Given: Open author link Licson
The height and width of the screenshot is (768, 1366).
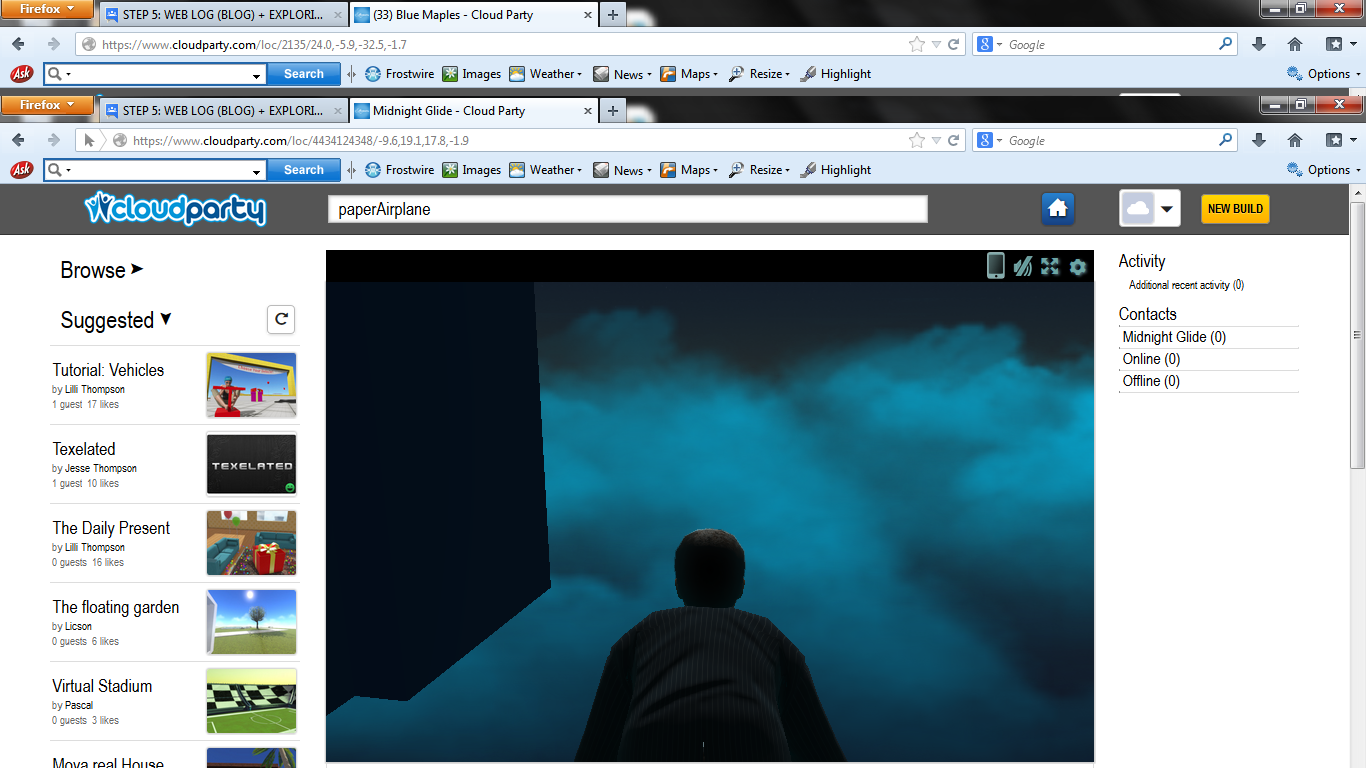Looking at the screenshot, I should (78, 626).
